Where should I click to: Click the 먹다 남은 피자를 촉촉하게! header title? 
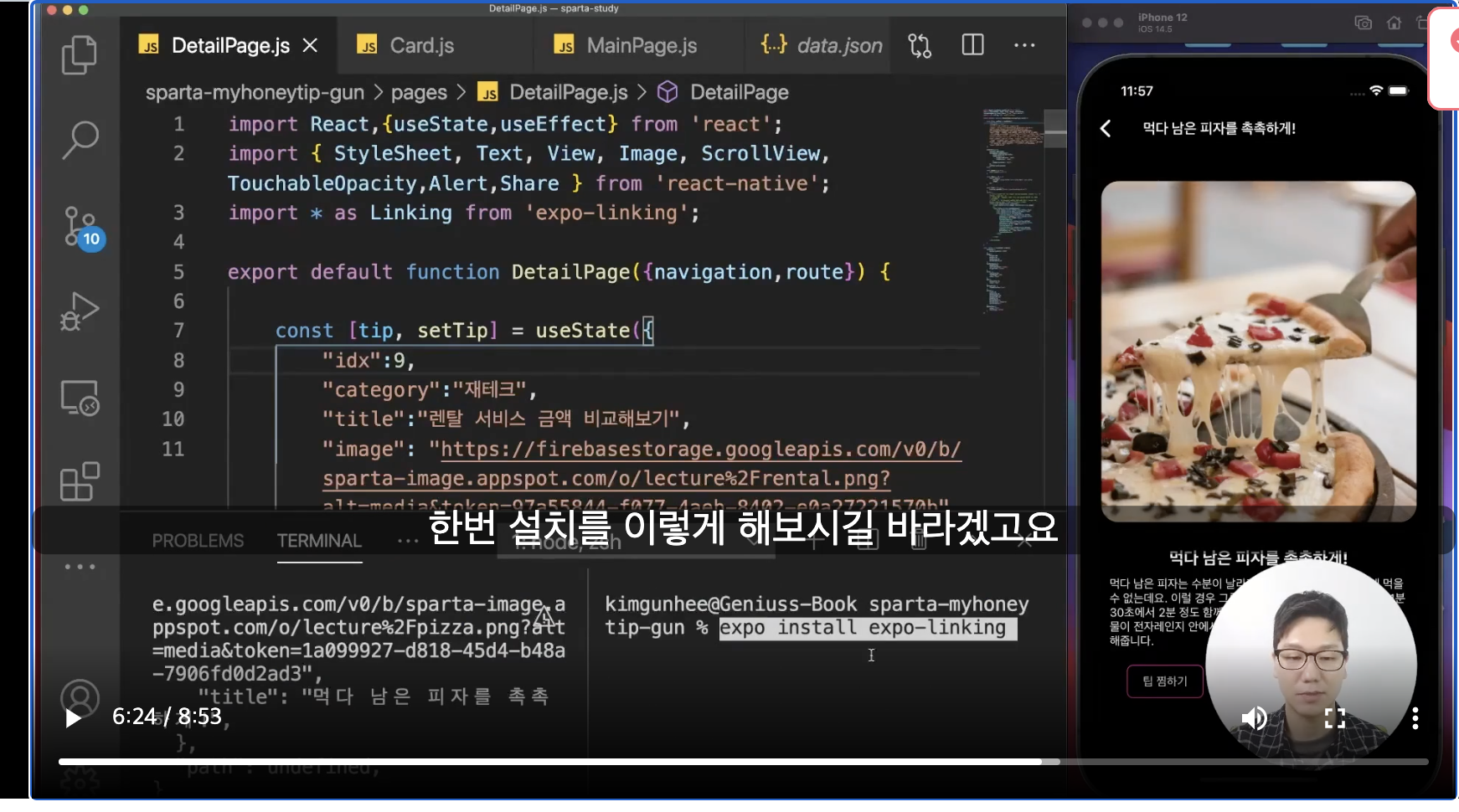1219,128
